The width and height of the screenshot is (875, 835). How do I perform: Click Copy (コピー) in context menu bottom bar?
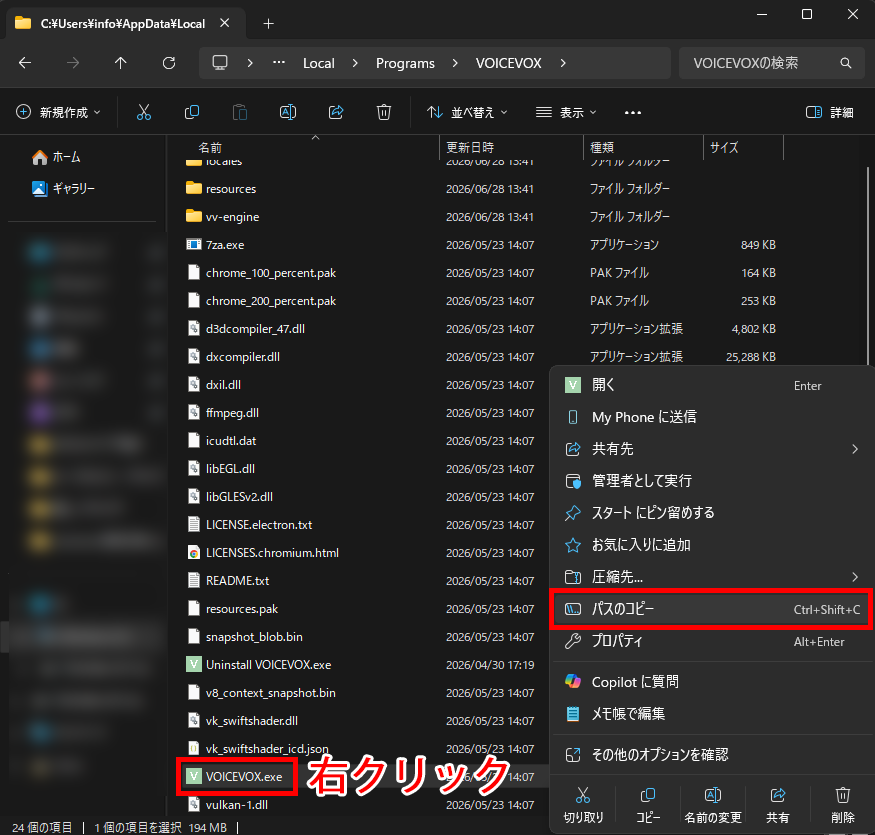tap(648, 805)
